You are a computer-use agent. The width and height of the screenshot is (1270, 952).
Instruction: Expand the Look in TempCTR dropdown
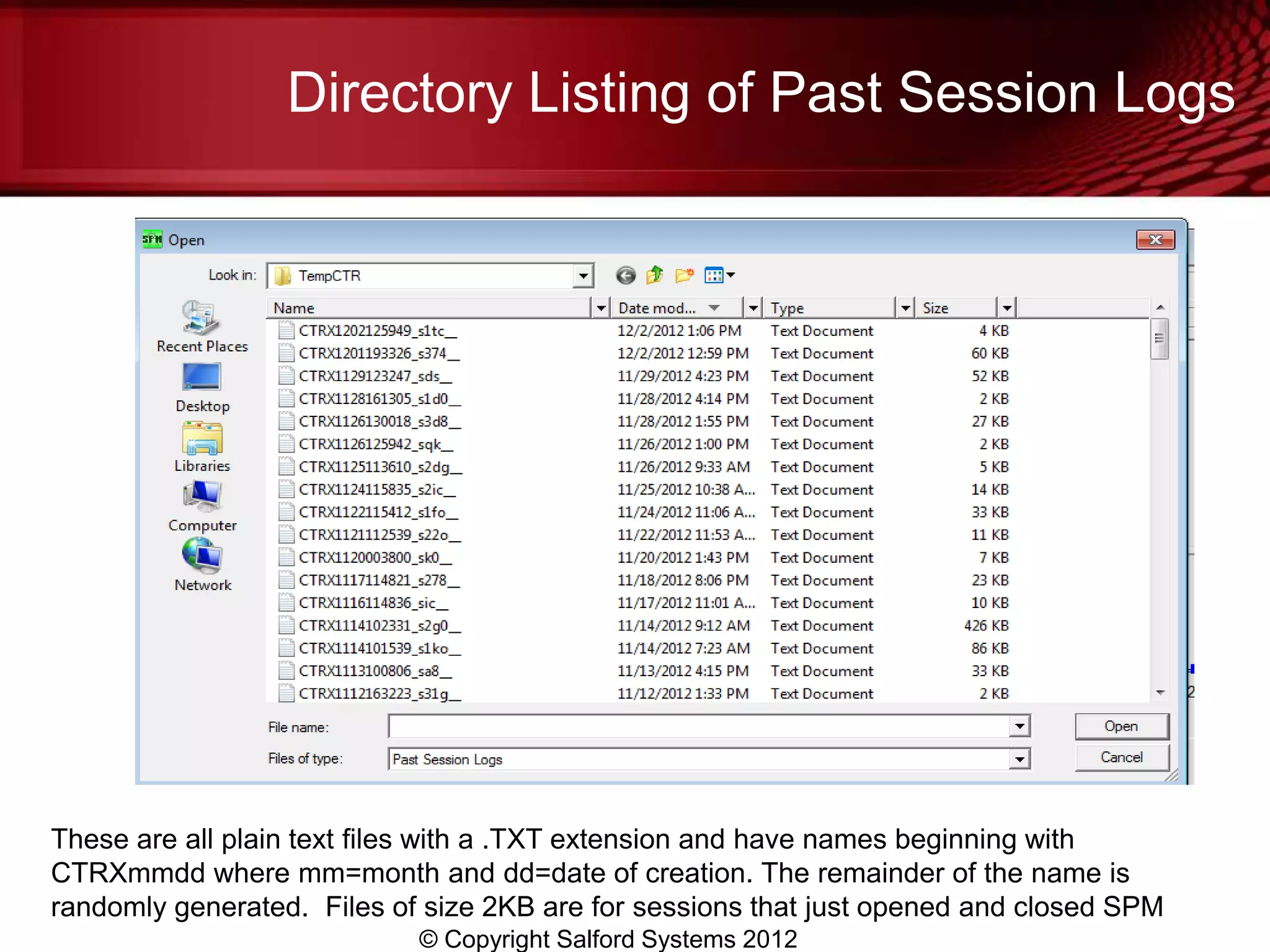click(x=583, y=276)
